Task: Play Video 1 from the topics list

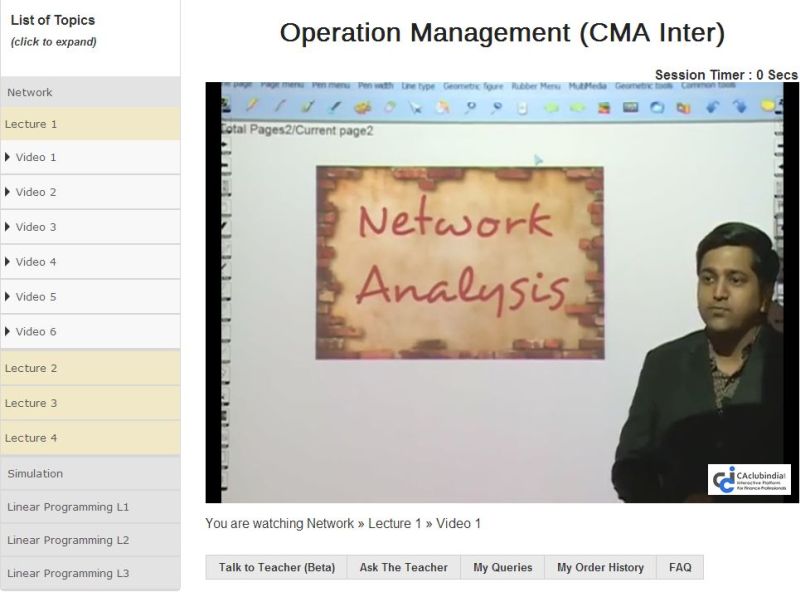Action: 36,158
